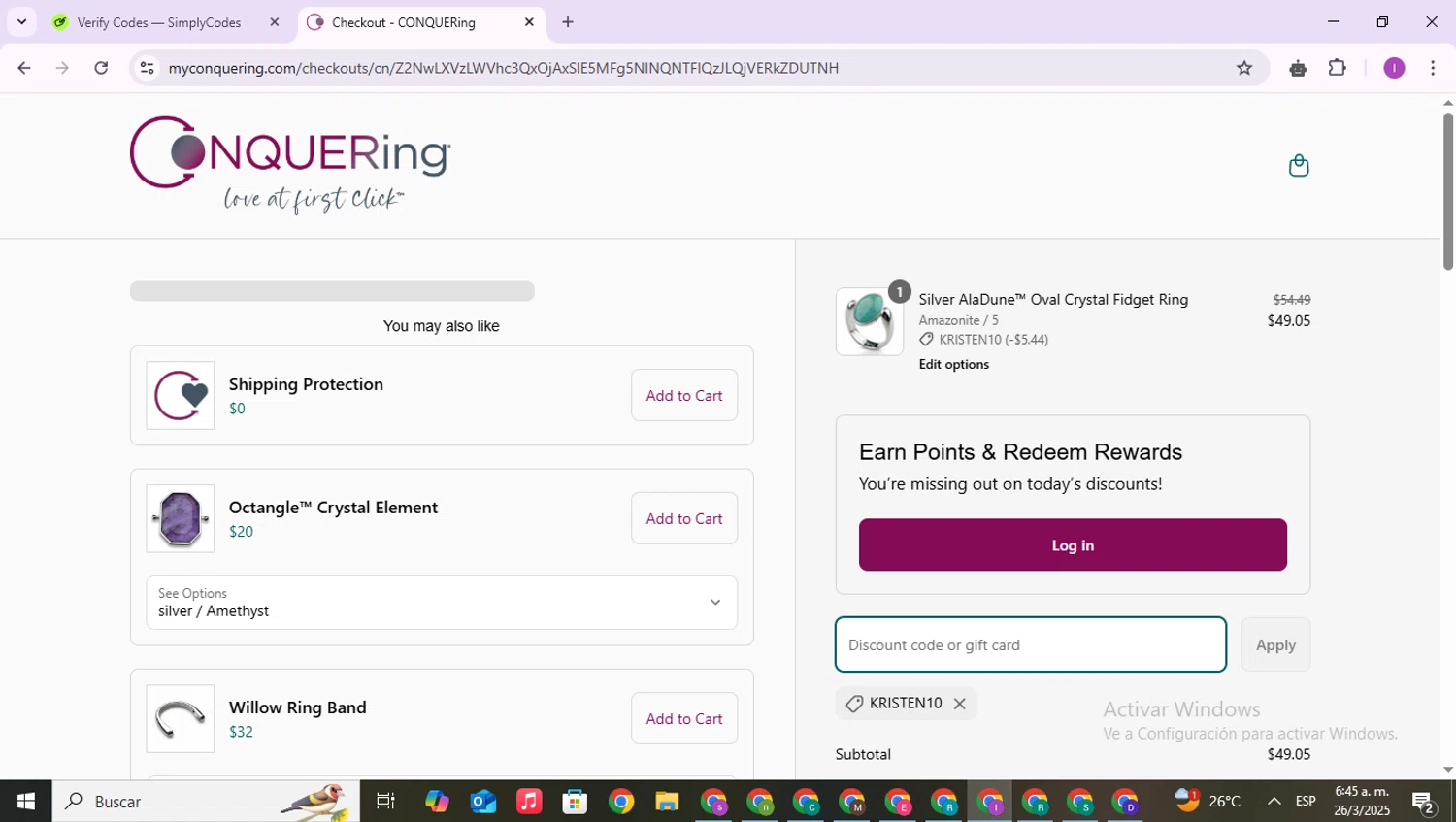
Task: Close the Verify Codes SimplyCodes tab
Action: [x=274, y=21]
